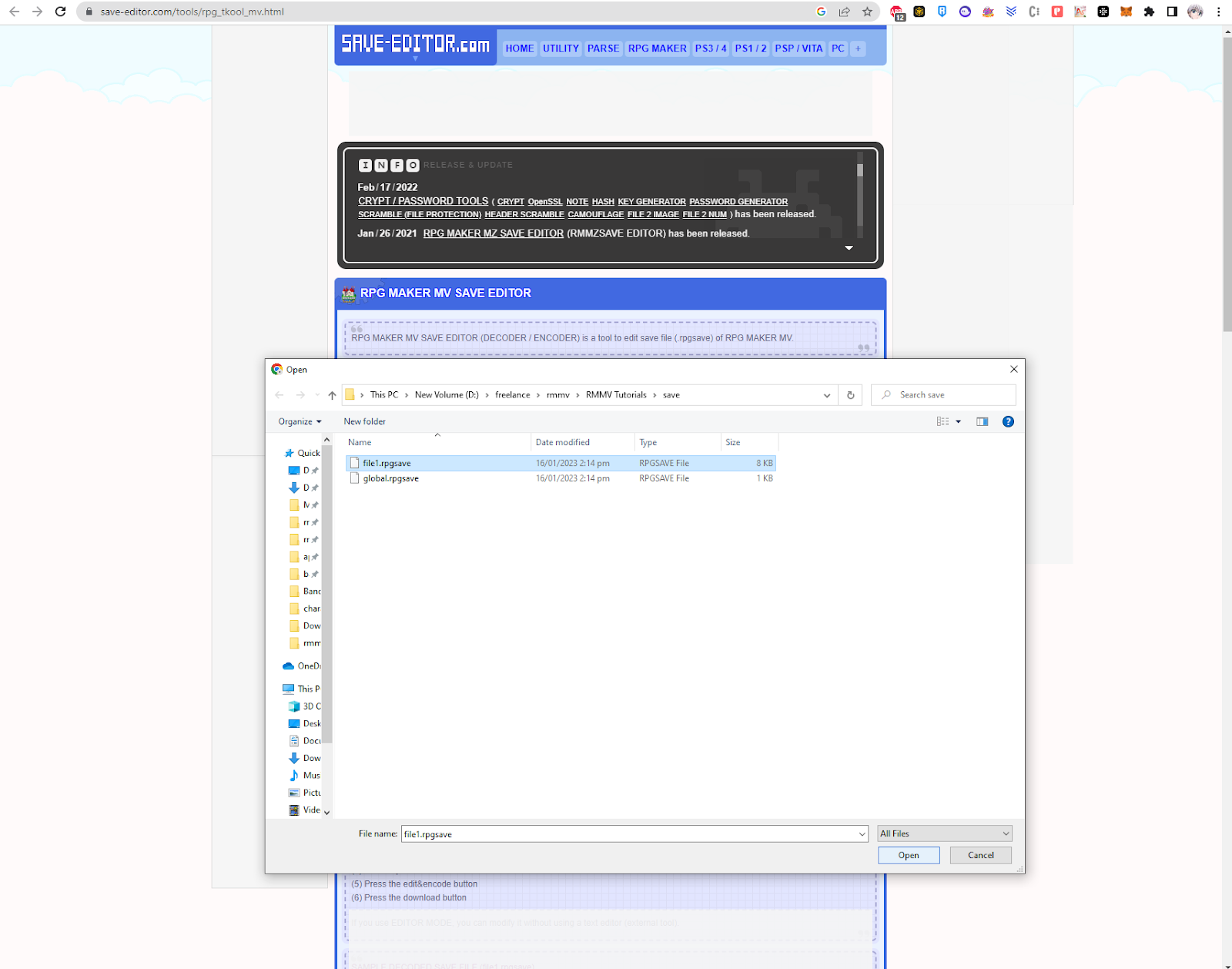Click the browser back arrow

tap(14, 12)
